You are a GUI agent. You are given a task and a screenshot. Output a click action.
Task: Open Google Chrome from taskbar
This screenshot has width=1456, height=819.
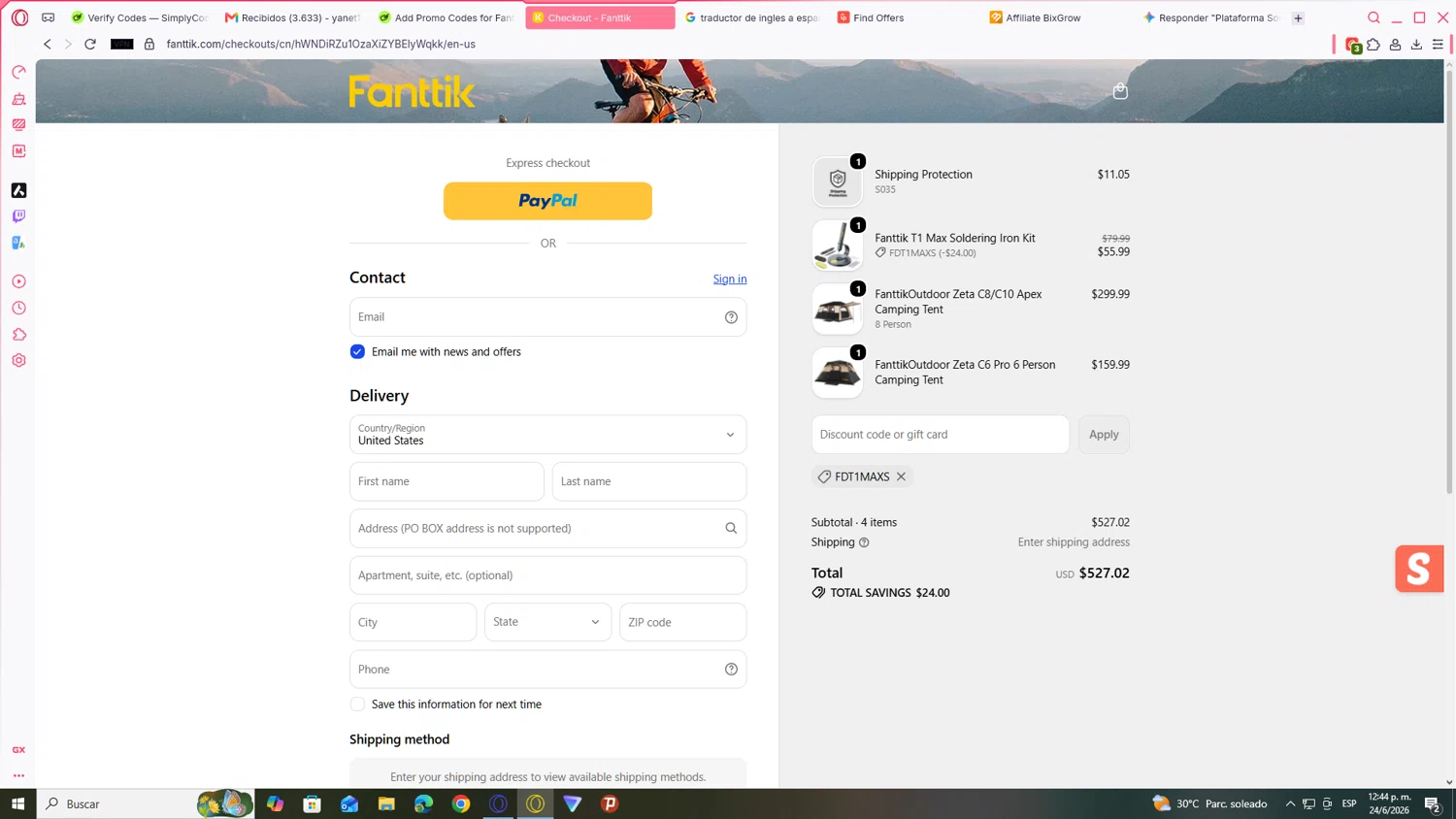click(x=461, y=803)
